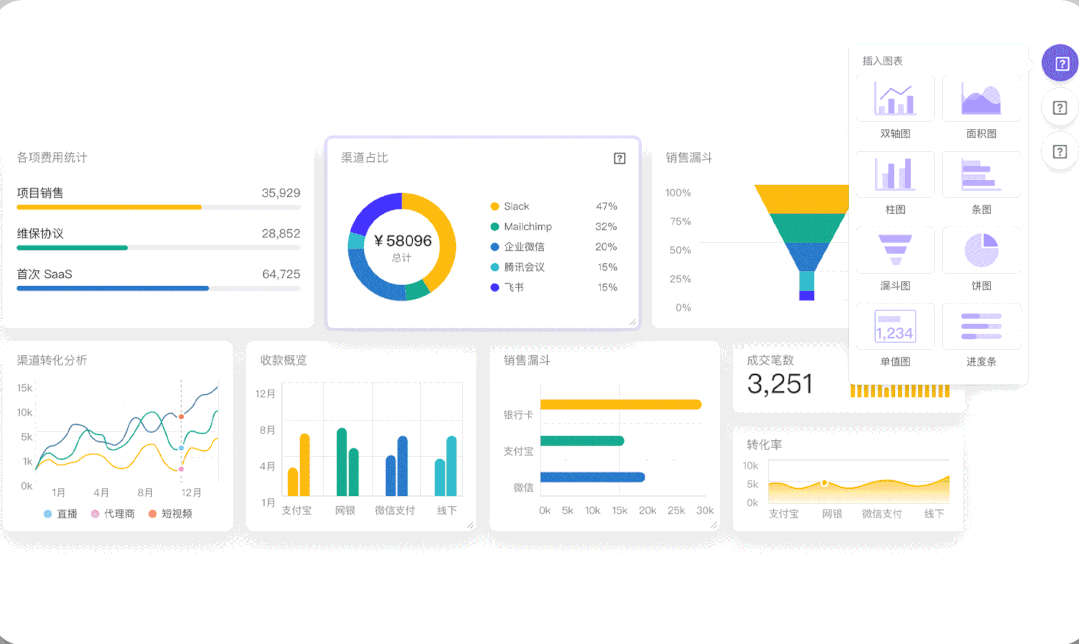Insert a 条图 bar chart
Screen dimensions: 1079x644
coord(981,173)
